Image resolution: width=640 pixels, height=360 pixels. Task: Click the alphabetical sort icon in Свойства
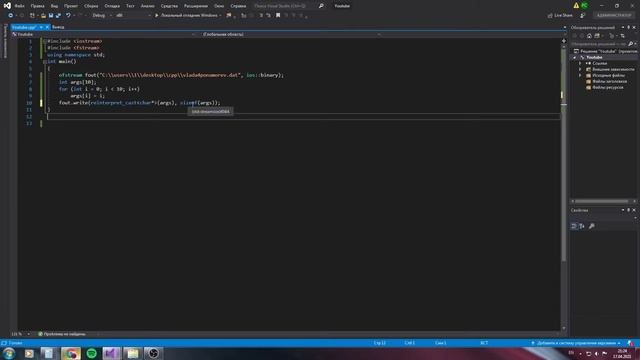pos(582,226)
